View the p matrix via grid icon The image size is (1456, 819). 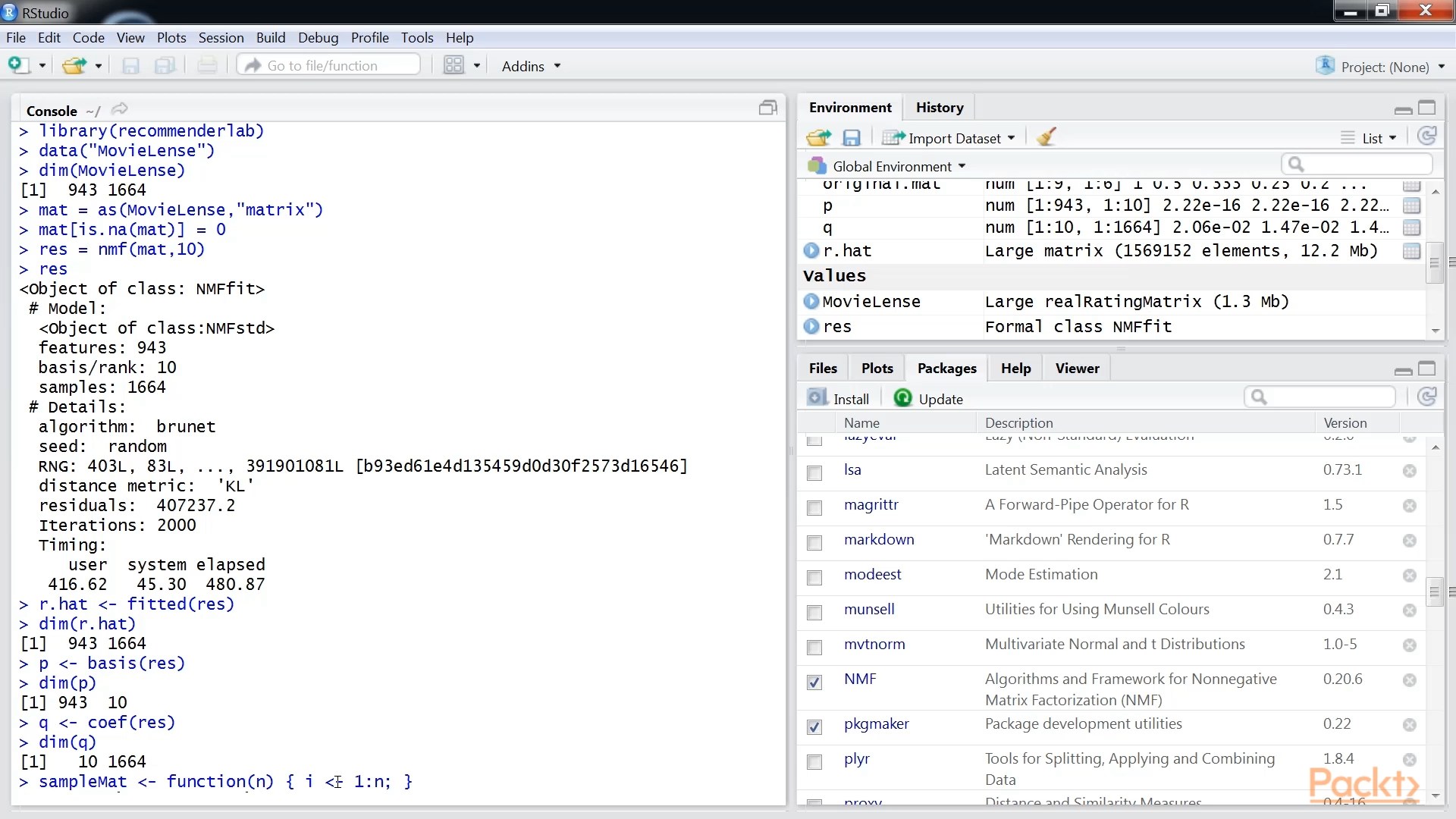pos(1411,206)
